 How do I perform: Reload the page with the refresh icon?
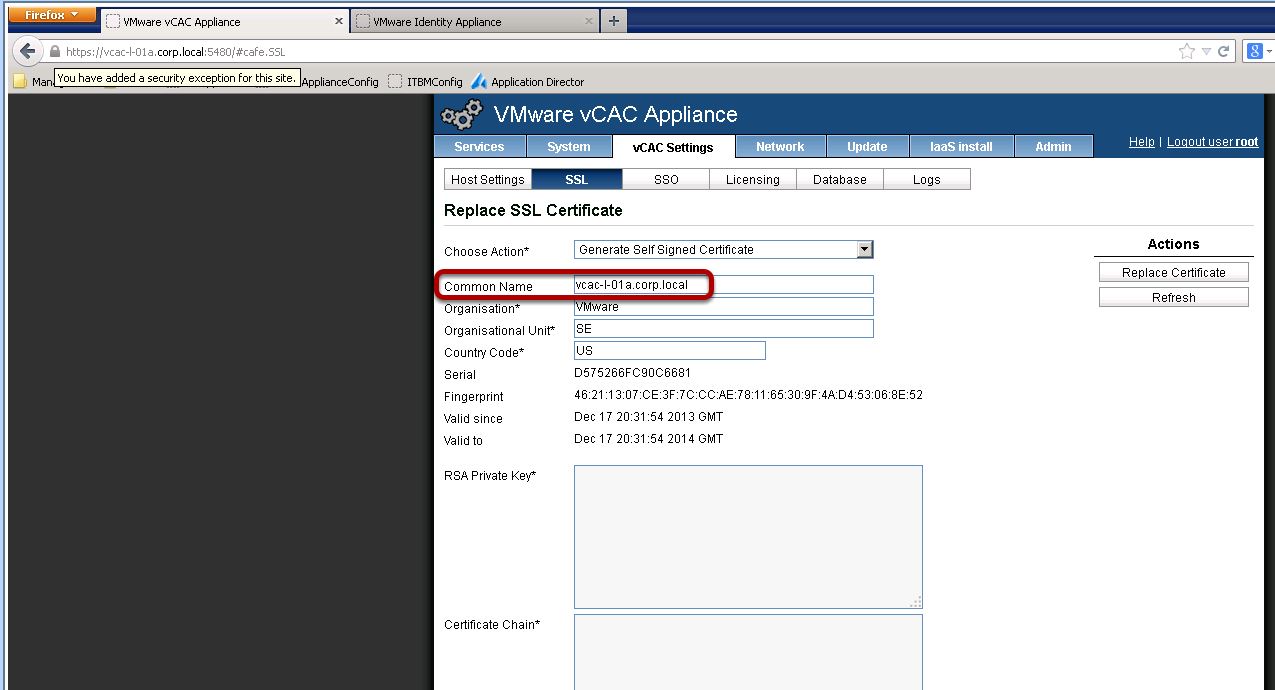point(1223,52)
